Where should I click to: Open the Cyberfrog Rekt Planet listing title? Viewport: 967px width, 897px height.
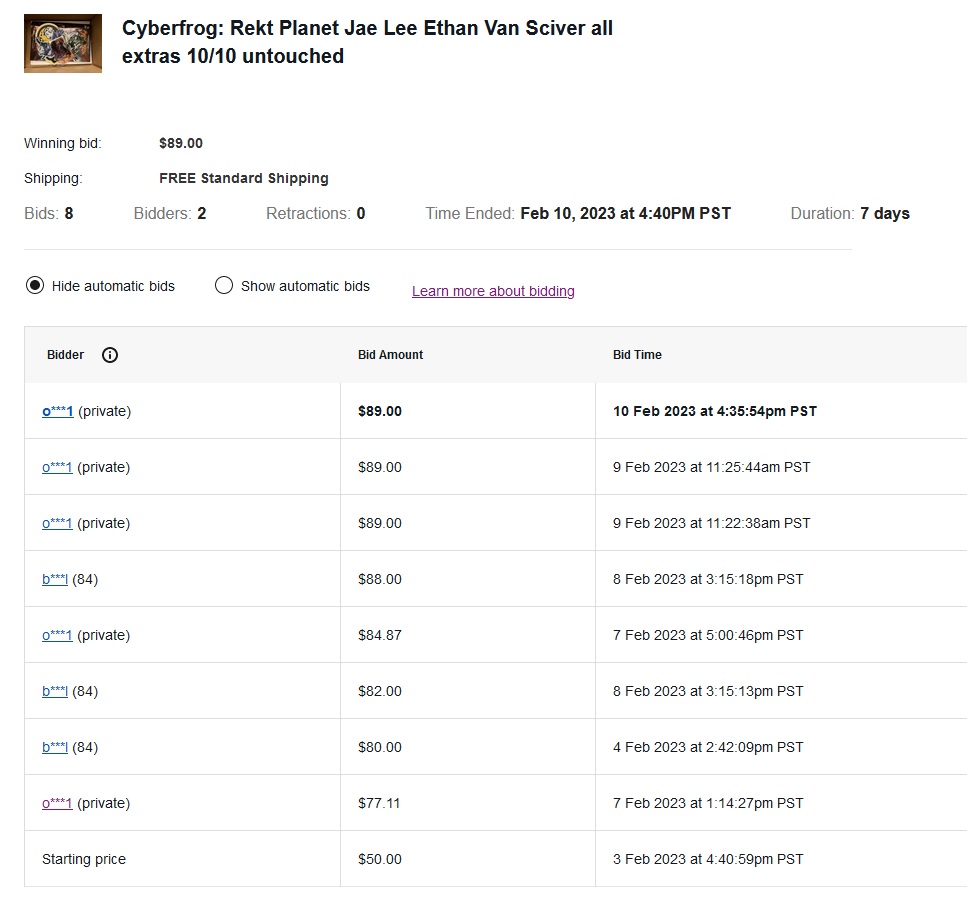coord(367,42)
